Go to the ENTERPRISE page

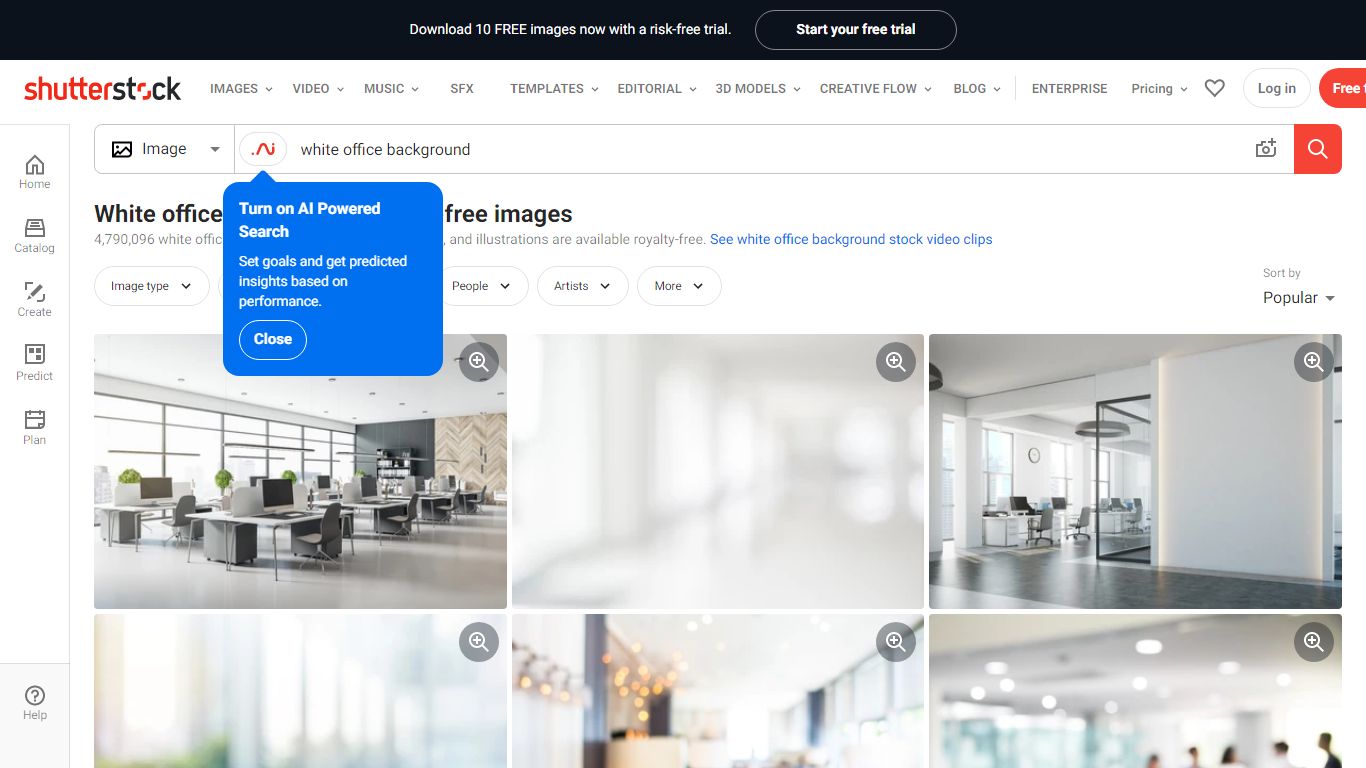(x=1069, y=88)
